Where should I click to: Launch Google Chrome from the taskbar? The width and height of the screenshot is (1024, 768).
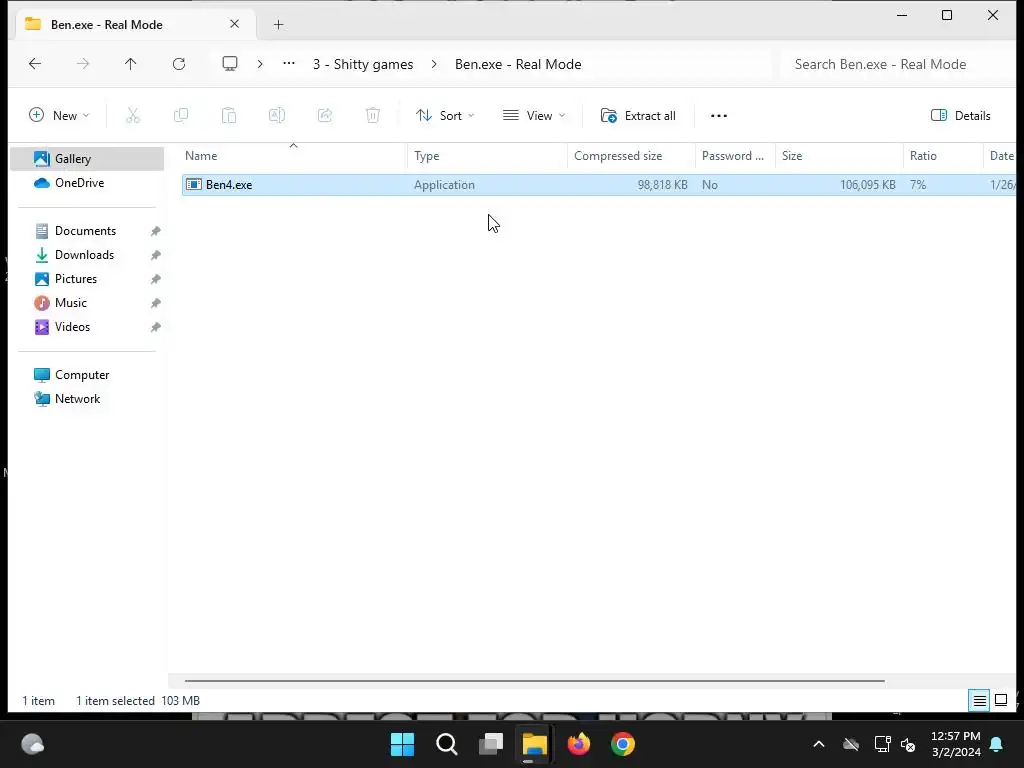[623, 744]
